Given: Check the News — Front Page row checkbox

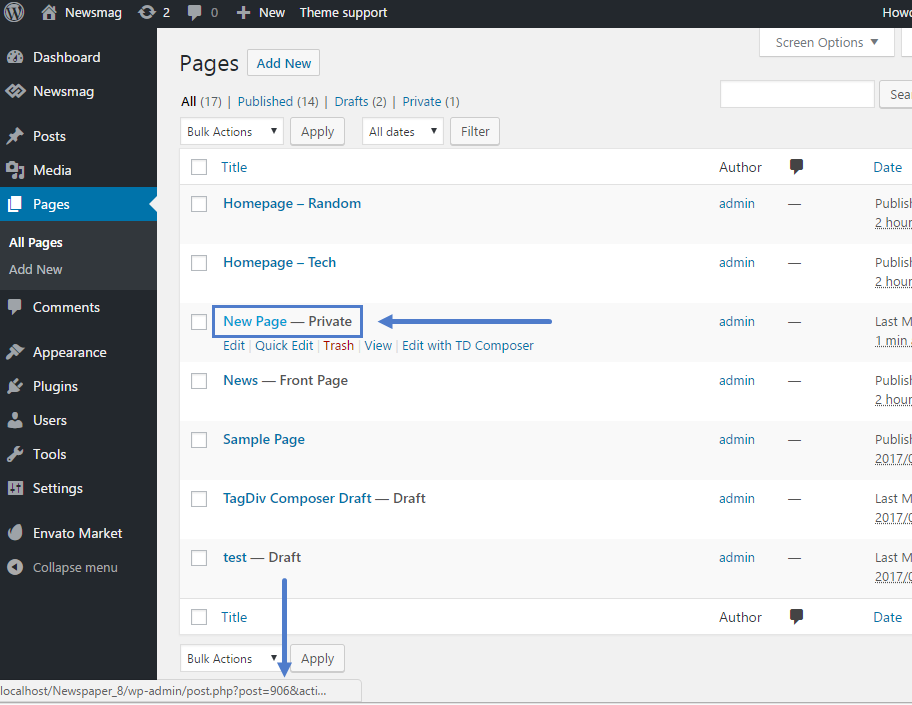Looking at the screenshot, I should coord(199,381).
